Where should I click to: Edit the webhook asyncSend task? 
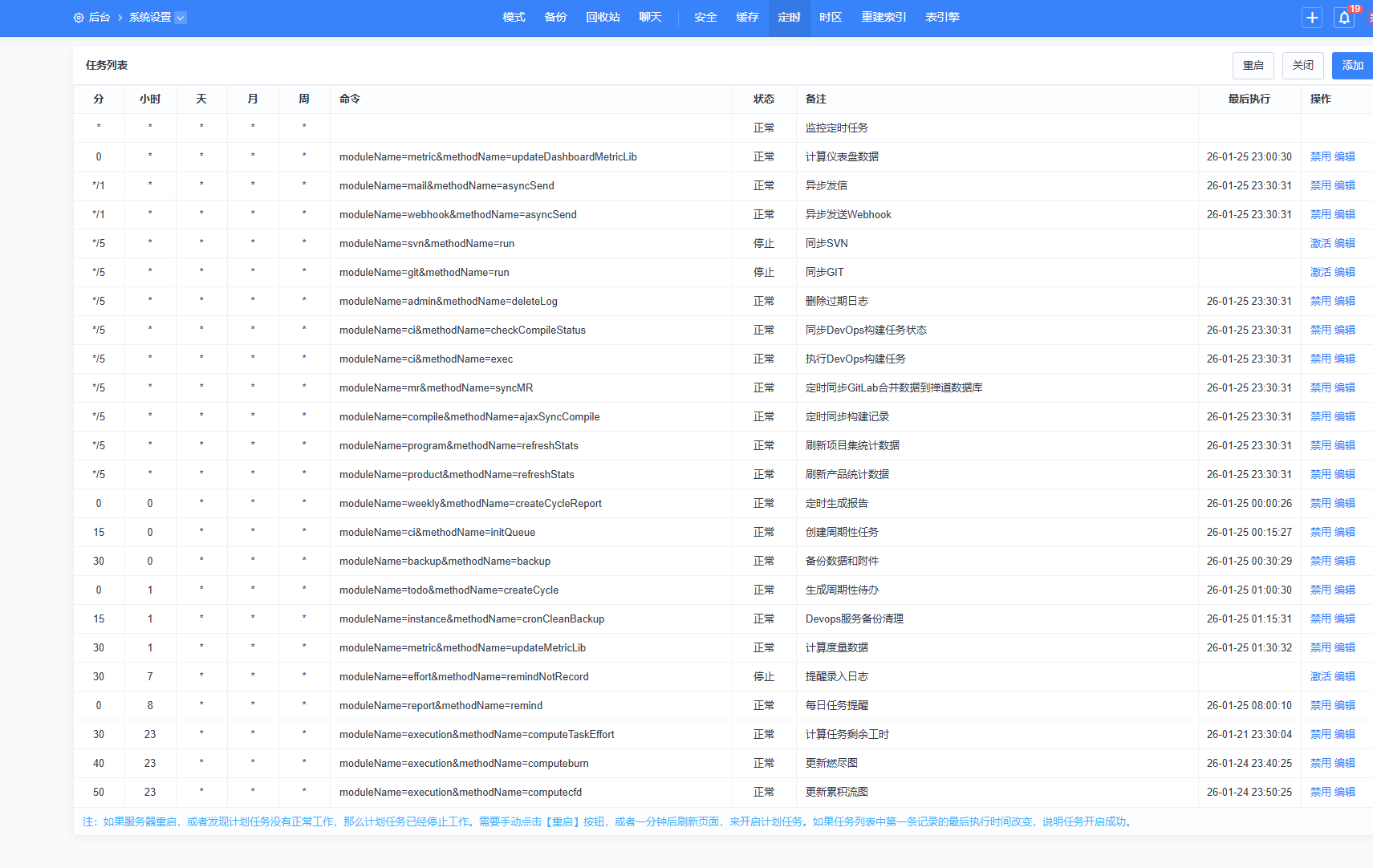coord(1345,215)
